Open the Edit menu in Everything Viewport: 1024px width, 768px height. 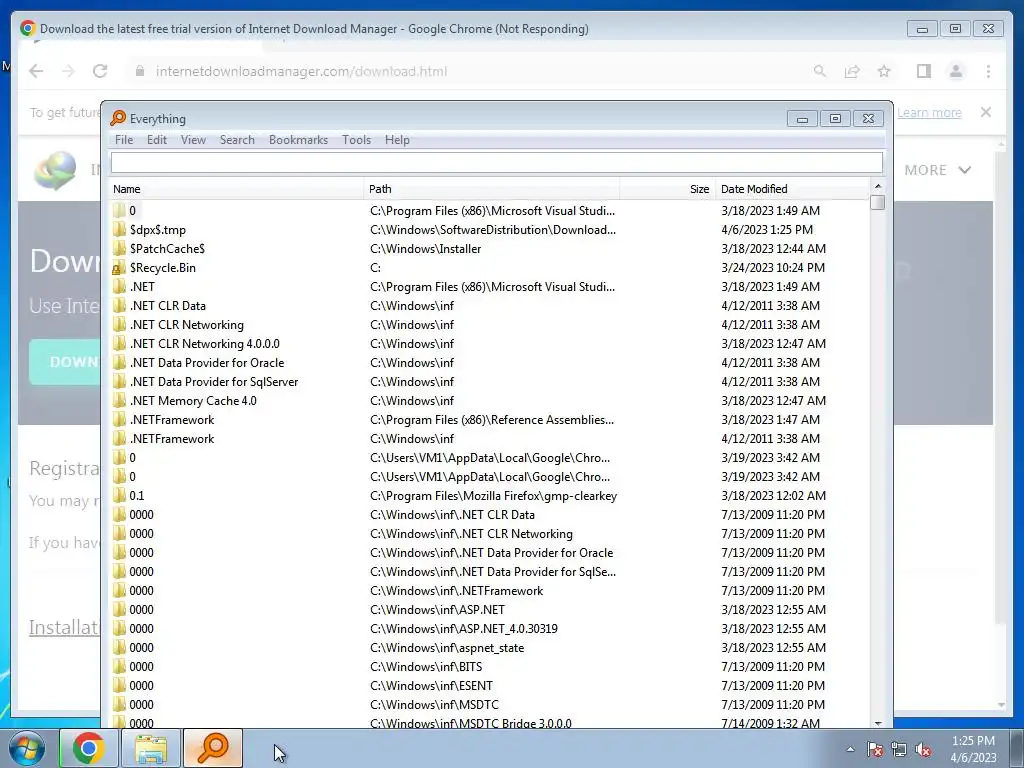click(x=157, y=140)
